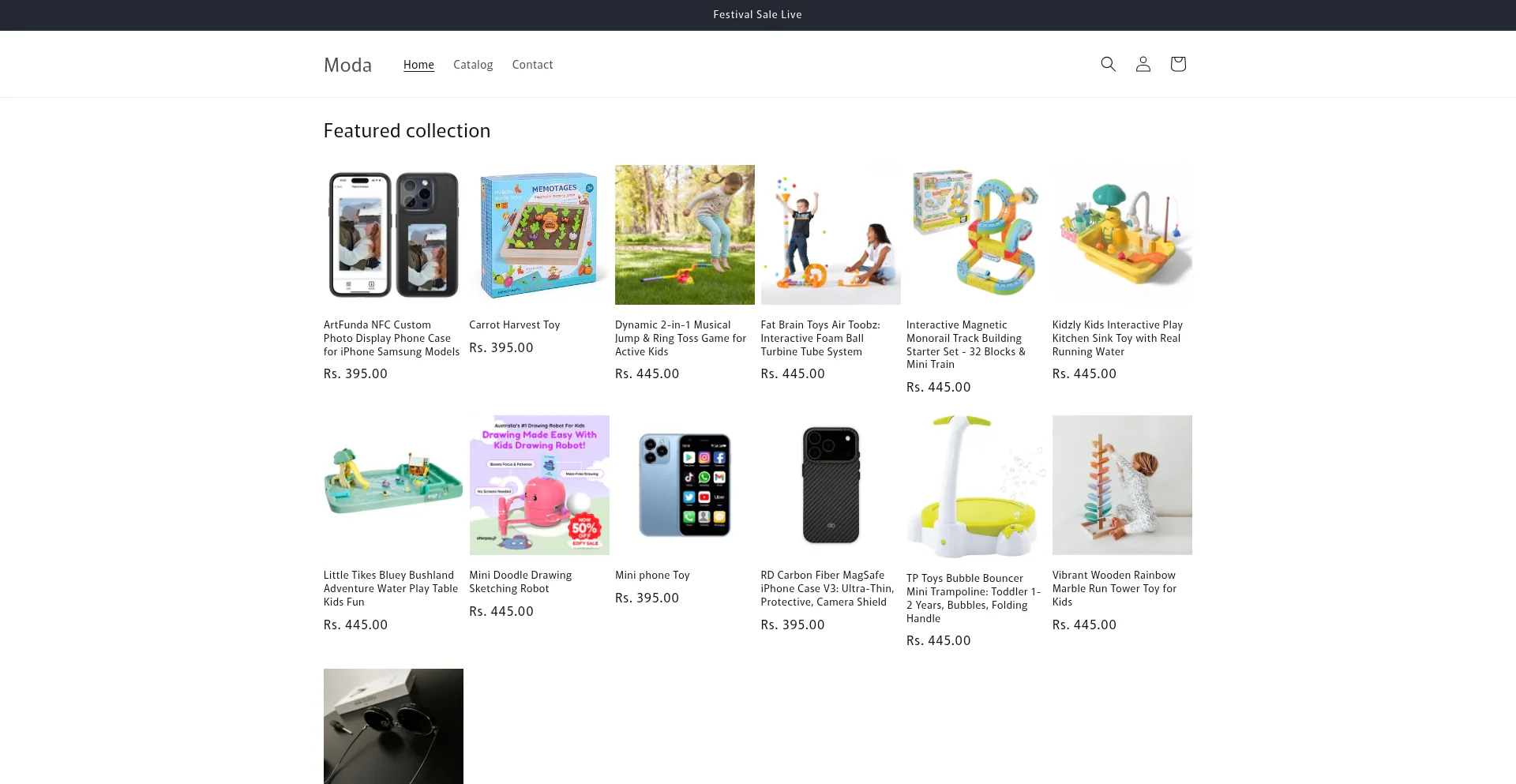
Task: Click the Wooden Rainbow Marble Run image
Action: click(1122, 485)
